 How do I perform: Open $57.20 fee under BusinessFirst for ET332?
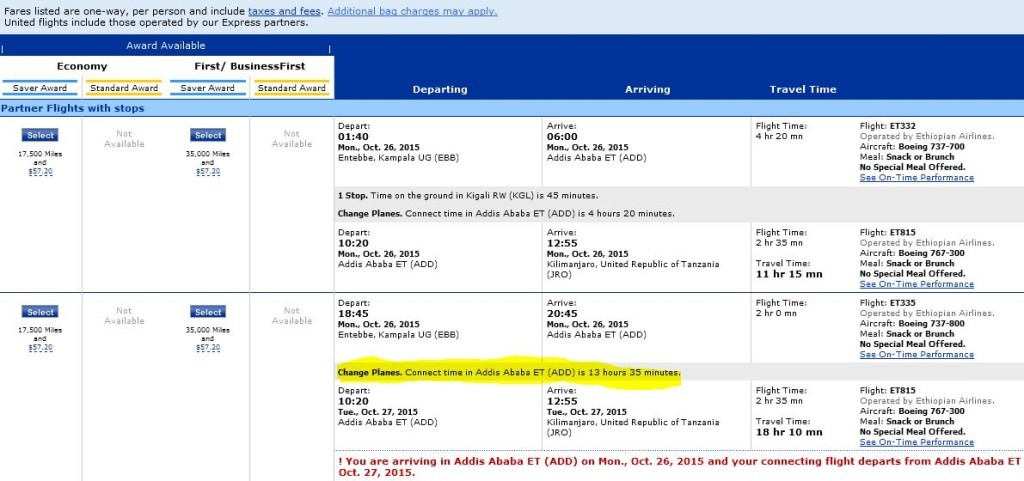coord(208,172)
